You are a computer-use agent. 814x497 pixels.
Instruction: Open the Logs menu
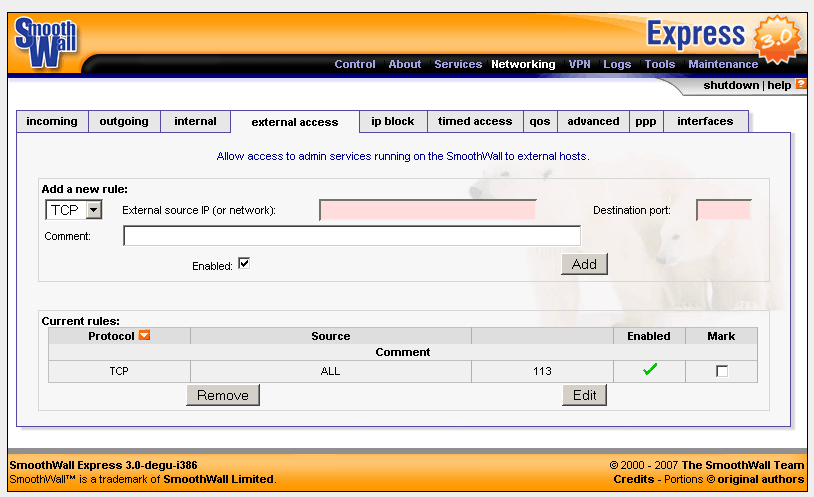click(617, 64)
